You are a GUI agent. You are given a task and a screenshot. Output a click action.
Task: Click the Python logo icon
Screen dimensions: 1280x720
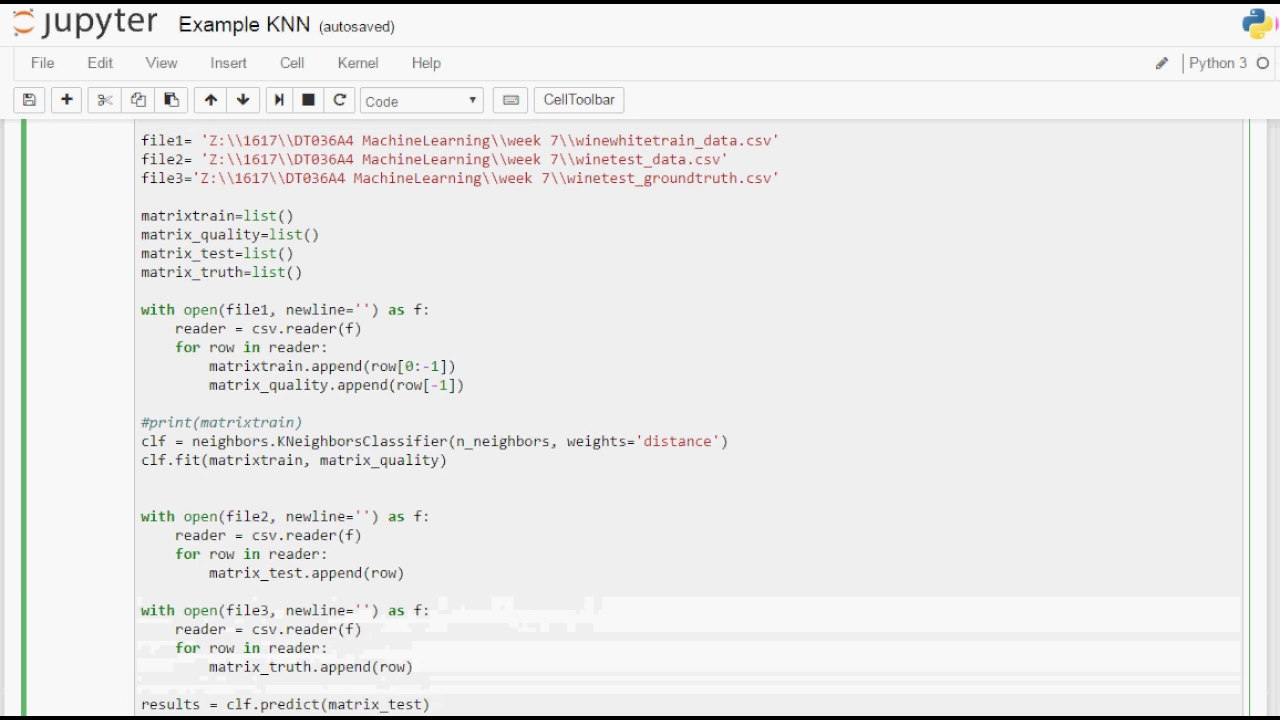pos(1257,24)
